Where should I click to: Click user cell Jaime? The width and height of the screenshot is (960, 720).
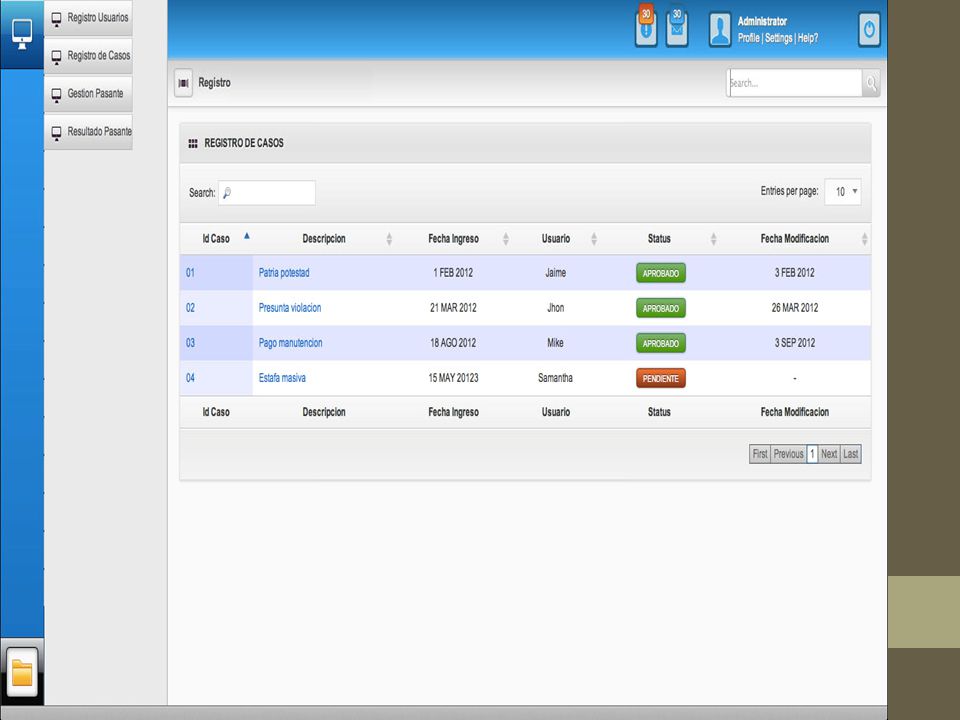point(555,273)
